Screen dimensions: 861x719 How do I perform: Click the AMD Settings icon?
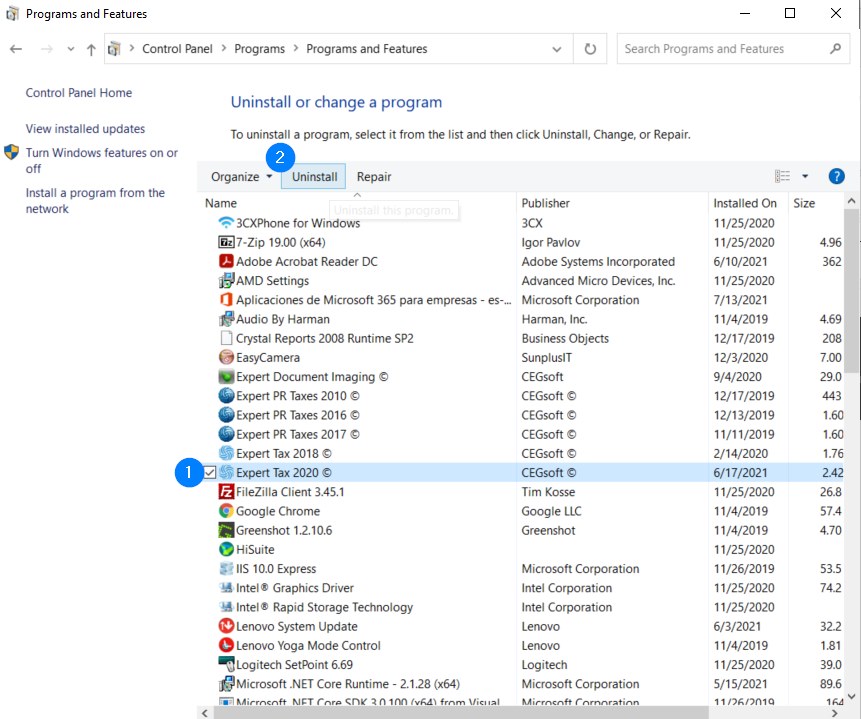point(226,281)
